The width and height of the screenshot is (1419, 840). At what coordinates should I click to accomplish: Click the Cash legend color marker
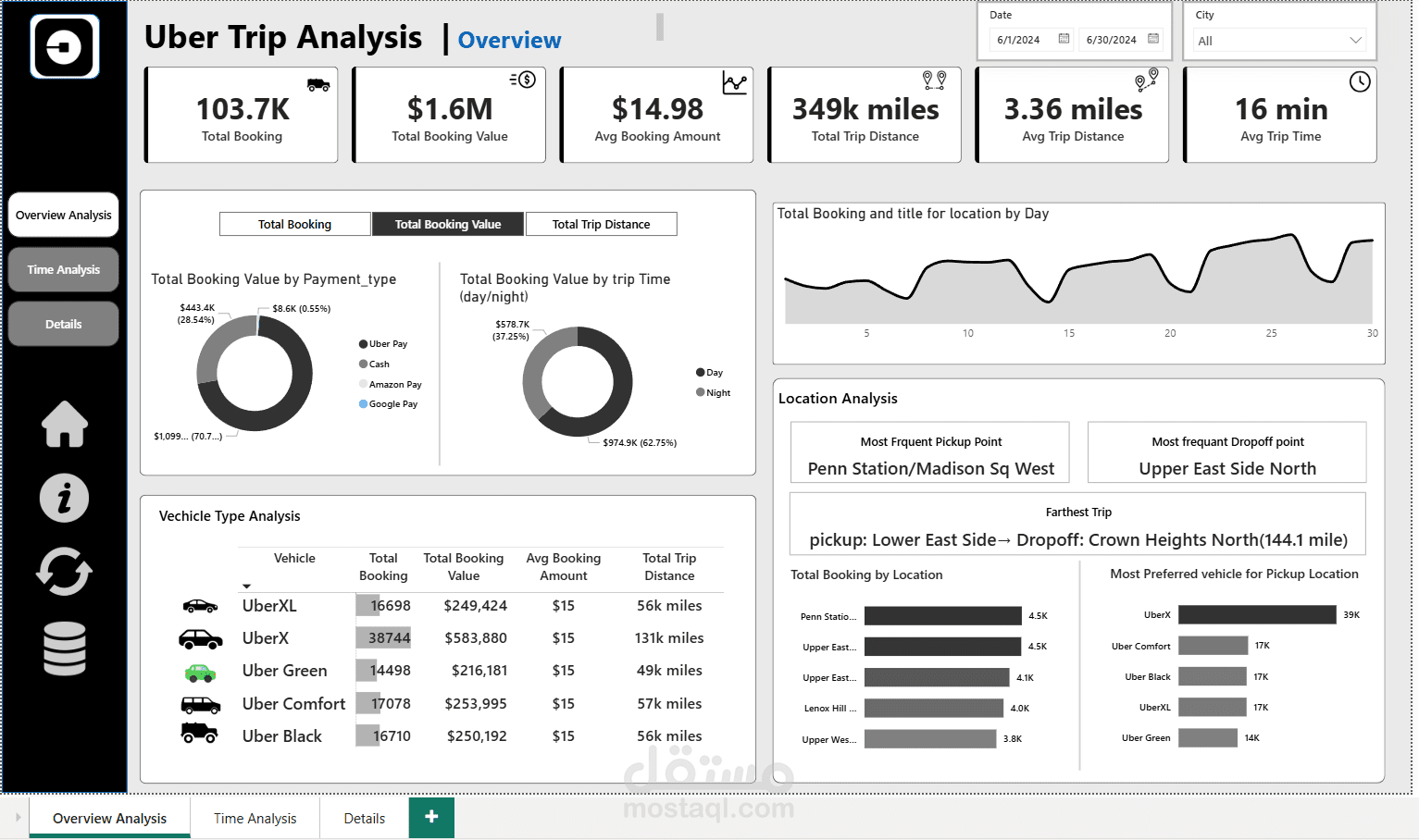[364, 364]
